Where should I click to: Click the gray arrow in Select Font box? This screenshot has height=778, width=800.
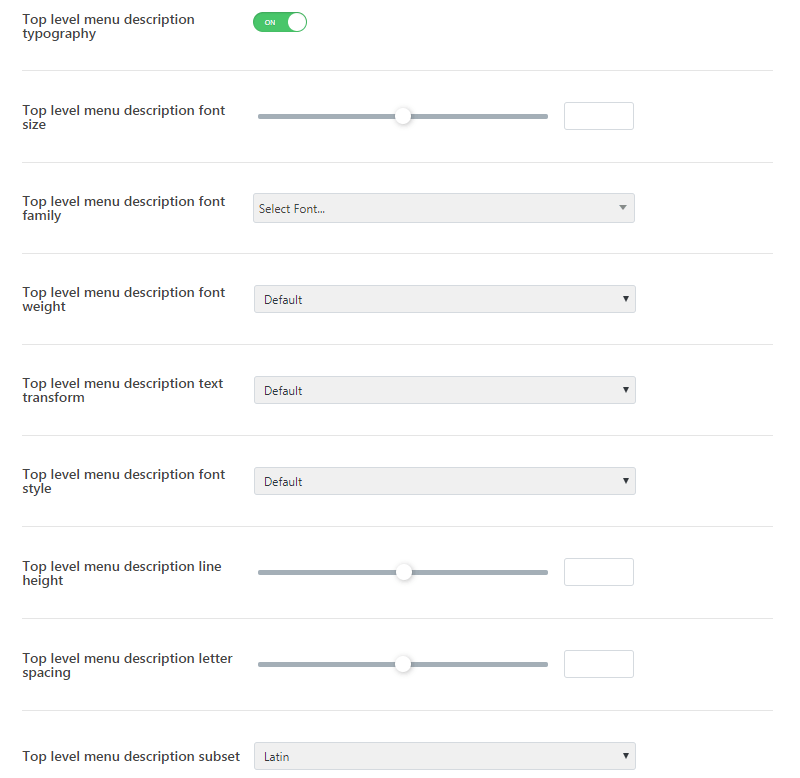pos(622,208)
